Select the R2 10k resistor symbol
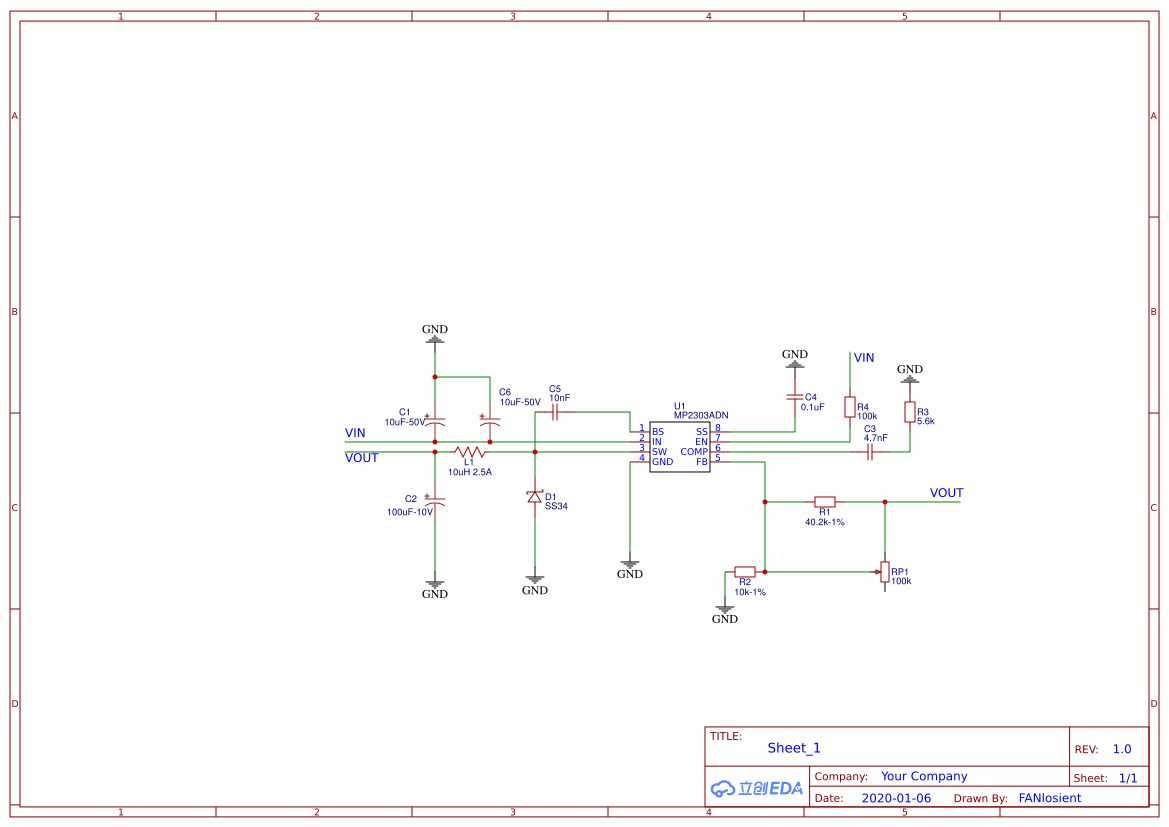 pyautogui.click(x=745, y=572)
